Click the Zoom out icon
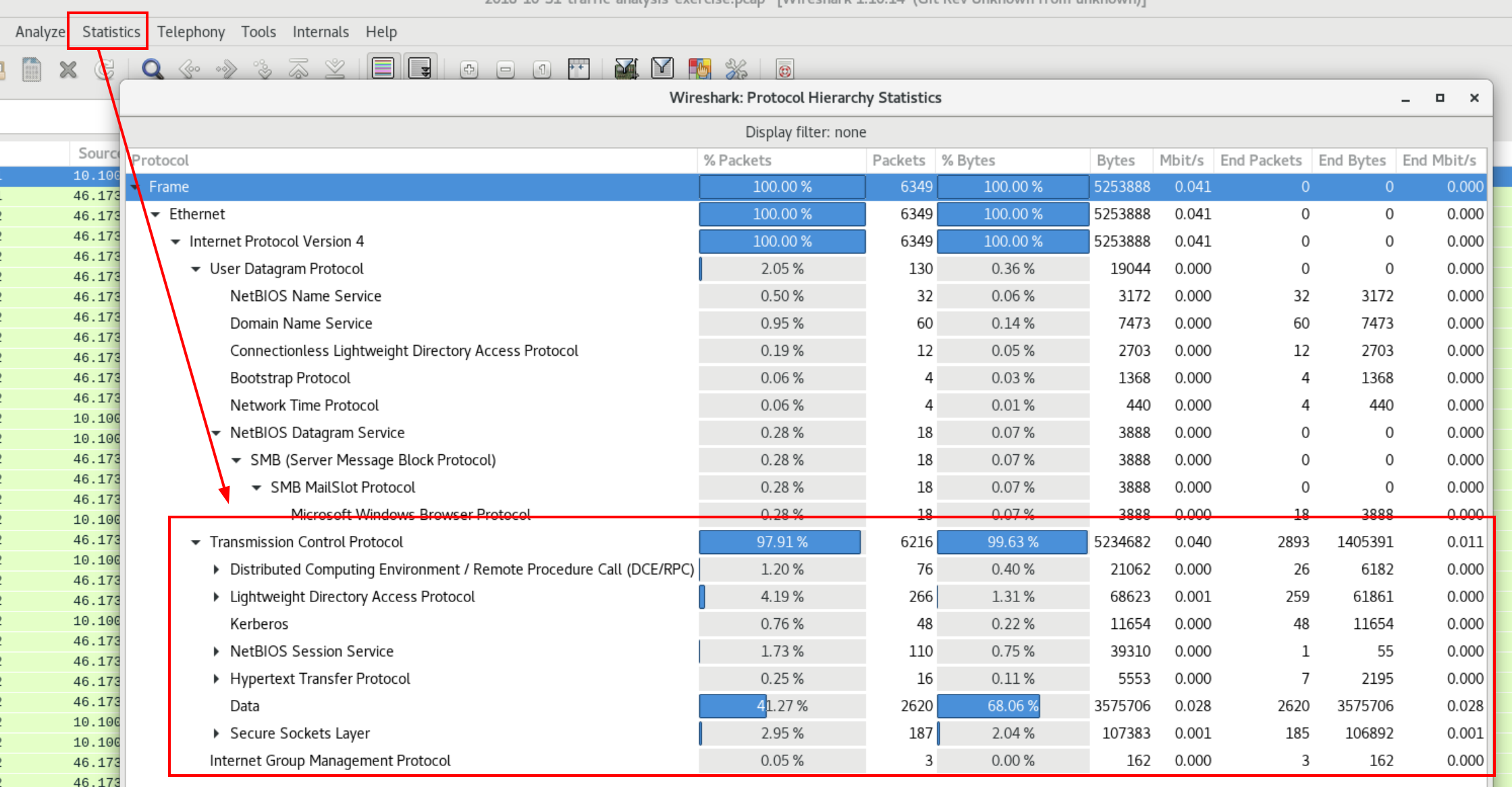 (x=506, y=69)
